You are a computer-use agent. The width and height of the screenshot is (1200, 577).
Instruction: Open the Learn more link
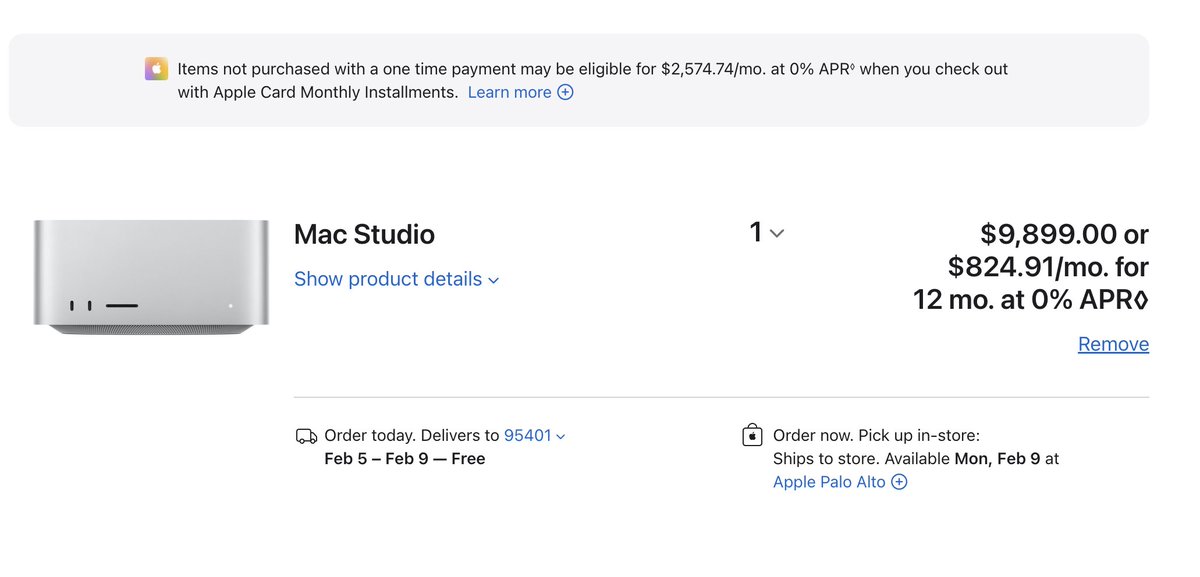509,92
